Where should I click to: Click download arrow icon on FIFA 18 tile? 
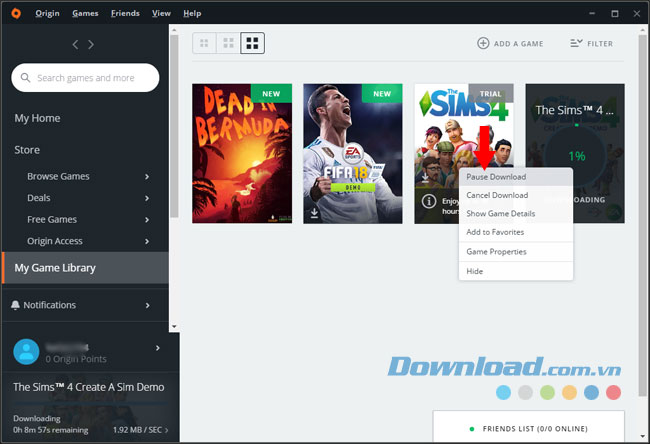point(316,212)
